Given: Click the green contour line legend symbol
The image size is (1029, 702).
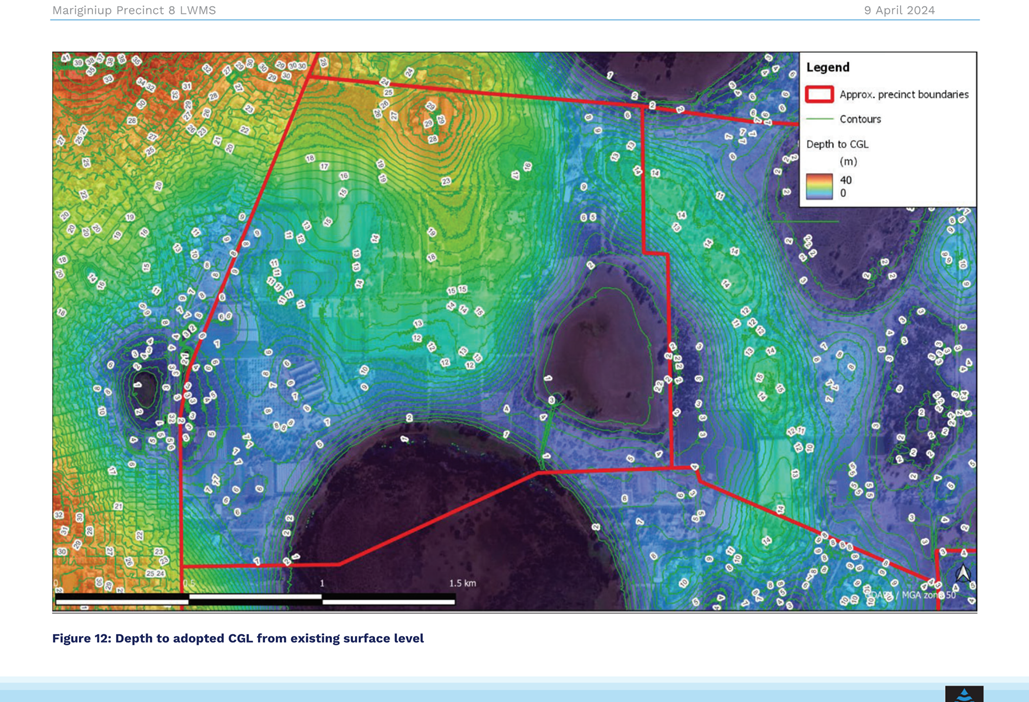Looking at the screenshot, I should 819,119.
